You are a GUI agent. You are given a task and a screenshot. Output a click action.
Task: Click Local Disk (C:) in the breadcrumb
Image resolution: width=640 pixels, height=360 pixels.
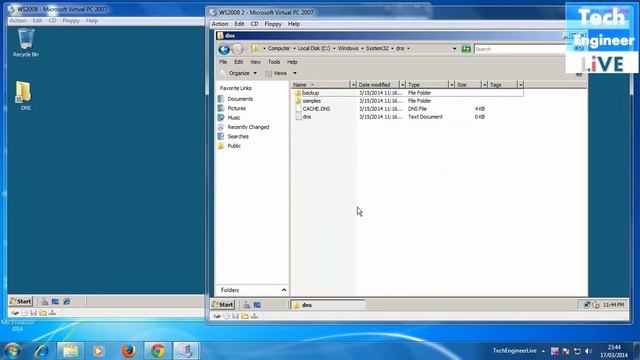coord(313,49)
